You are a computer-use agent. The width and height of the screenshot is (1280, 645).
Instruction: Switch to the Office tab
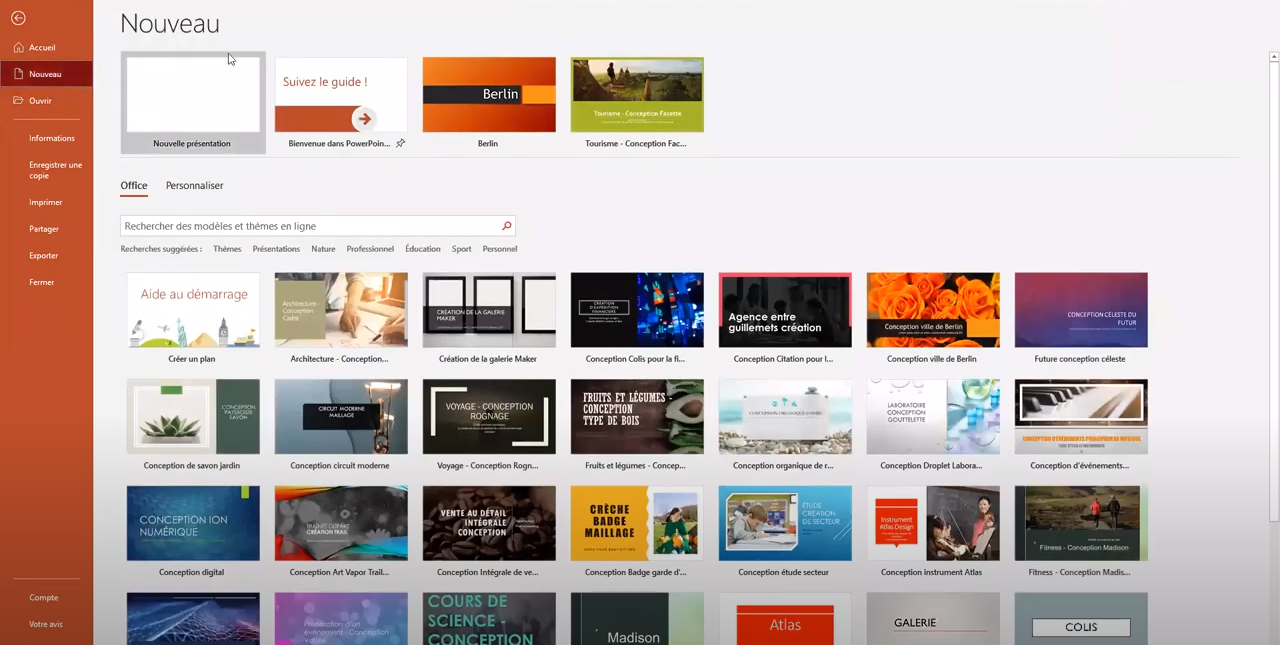(x=134, y=186)
